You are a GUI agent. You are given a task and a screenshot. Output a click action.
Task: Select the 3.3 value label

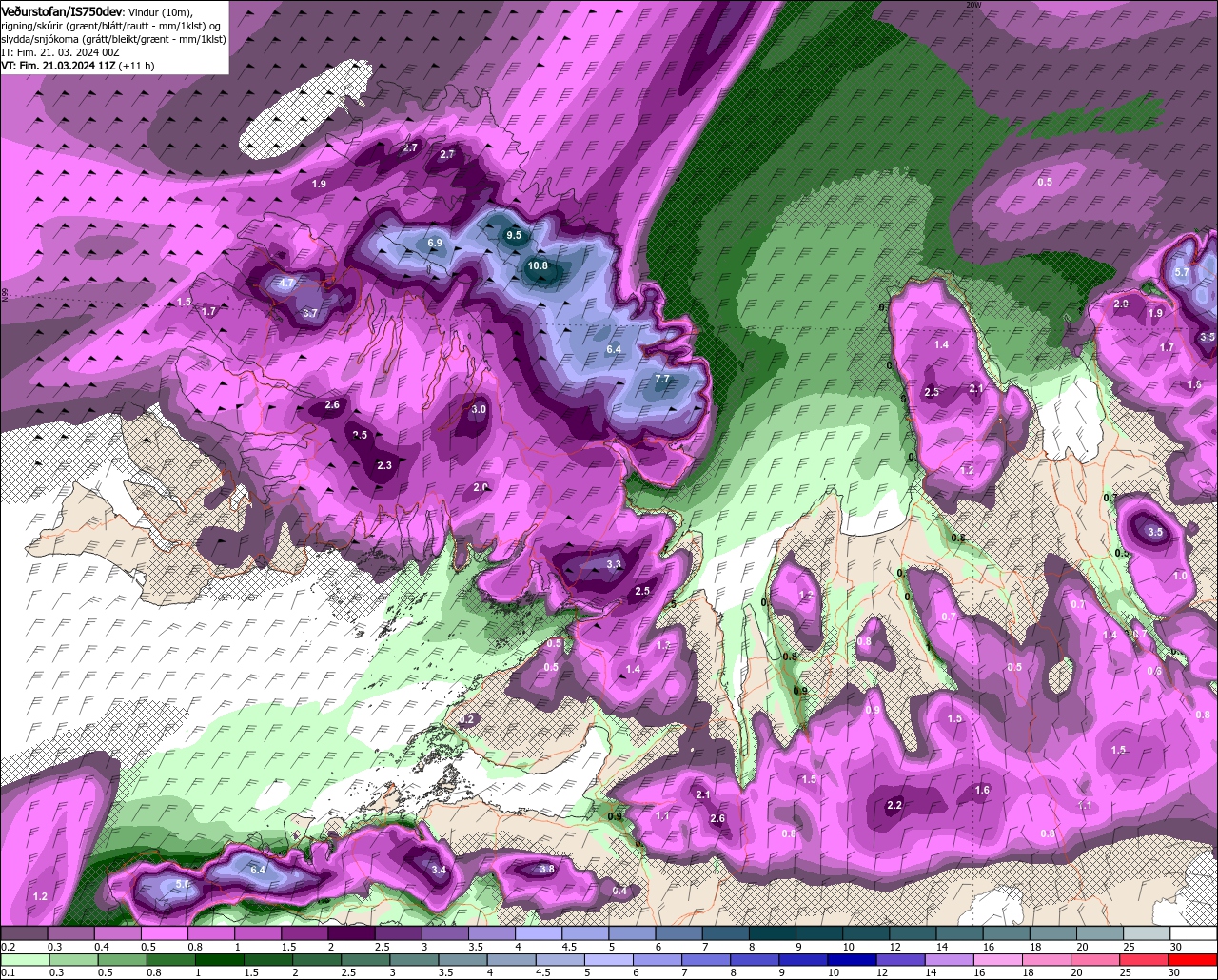[x=614, y=564]
